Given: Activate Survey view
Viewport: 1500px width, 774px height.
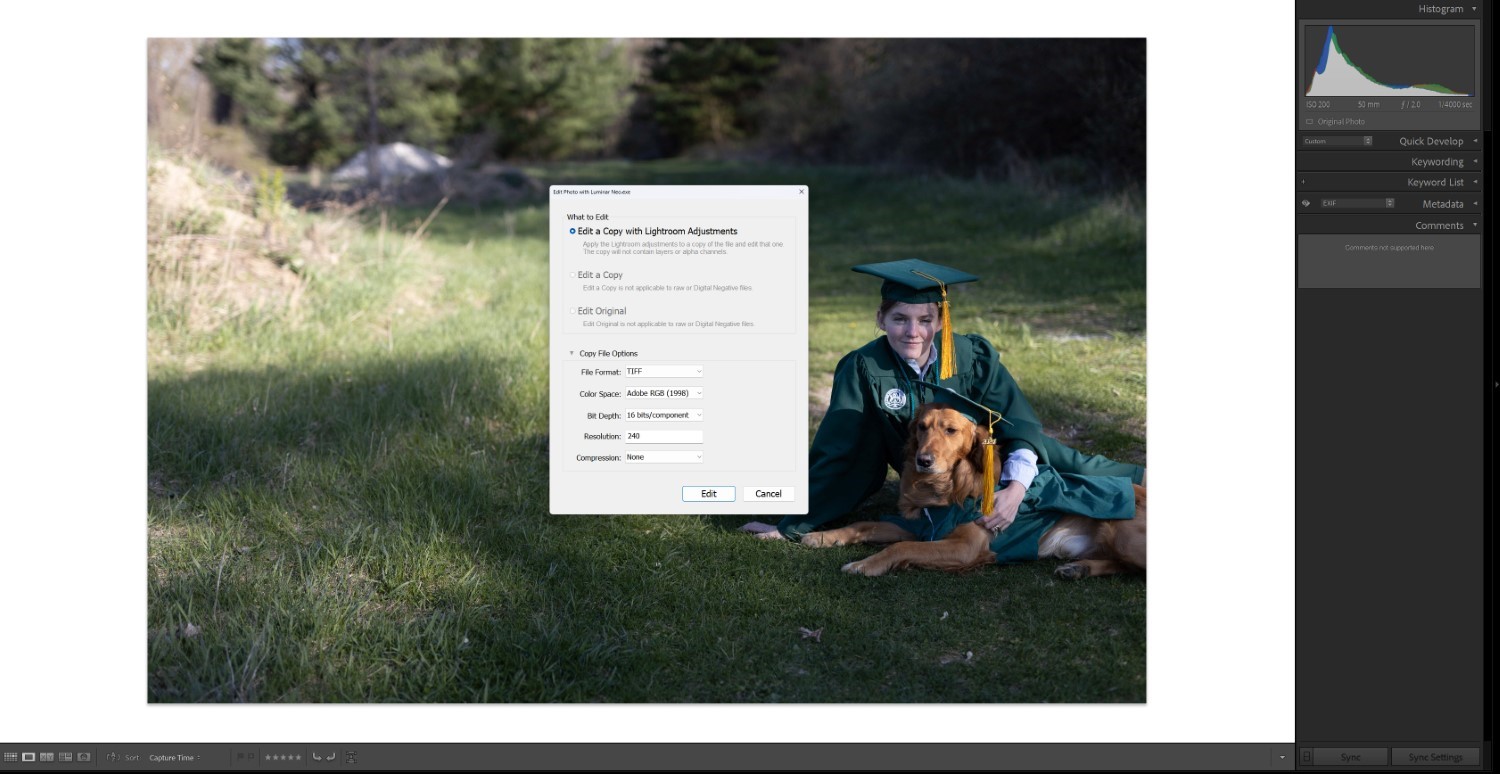Looking at the screenshot, I should click(x=64, y=757).
